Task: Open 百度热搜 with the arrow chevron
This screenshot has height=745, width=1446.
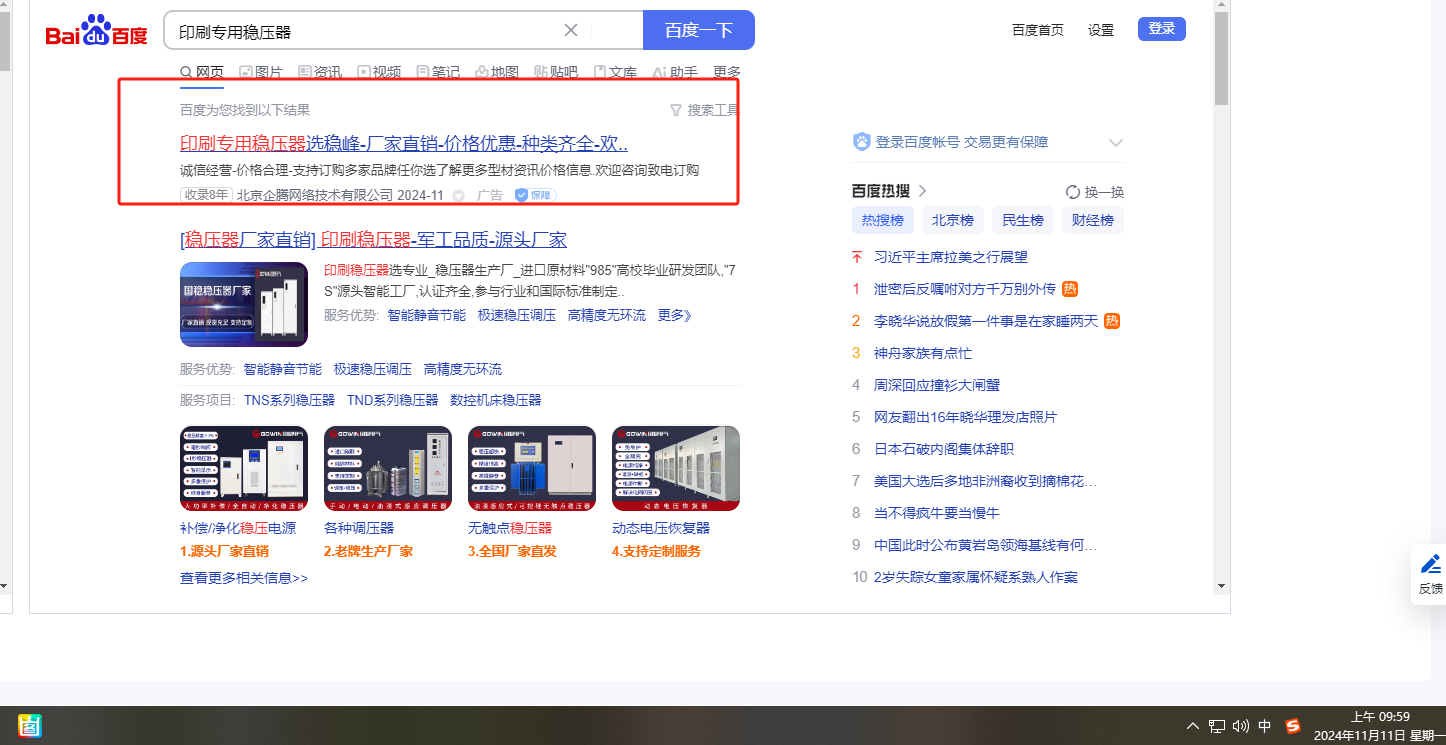Action: coord(922,191)
